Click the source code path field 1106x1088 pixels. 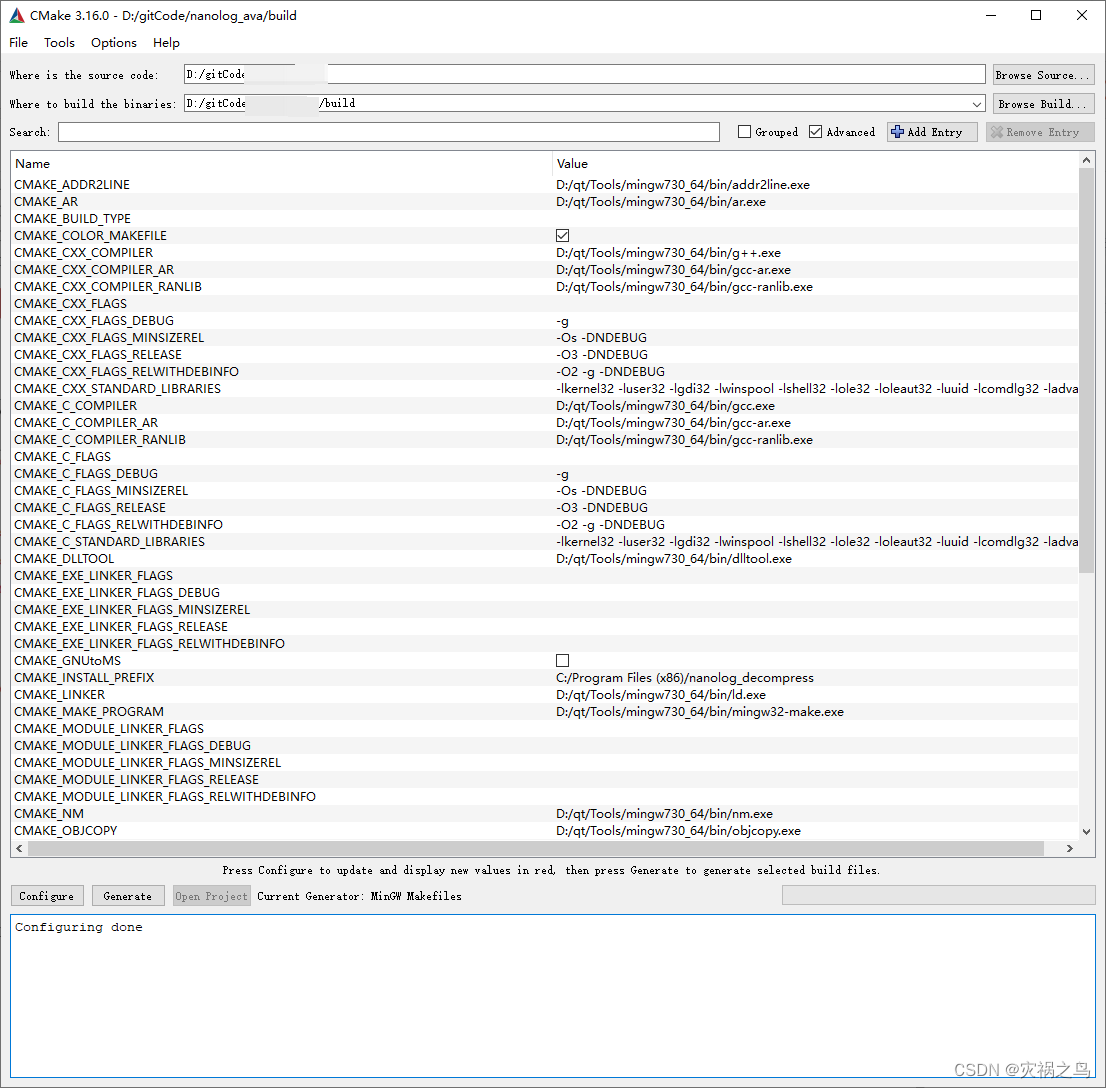pos(584,75)
